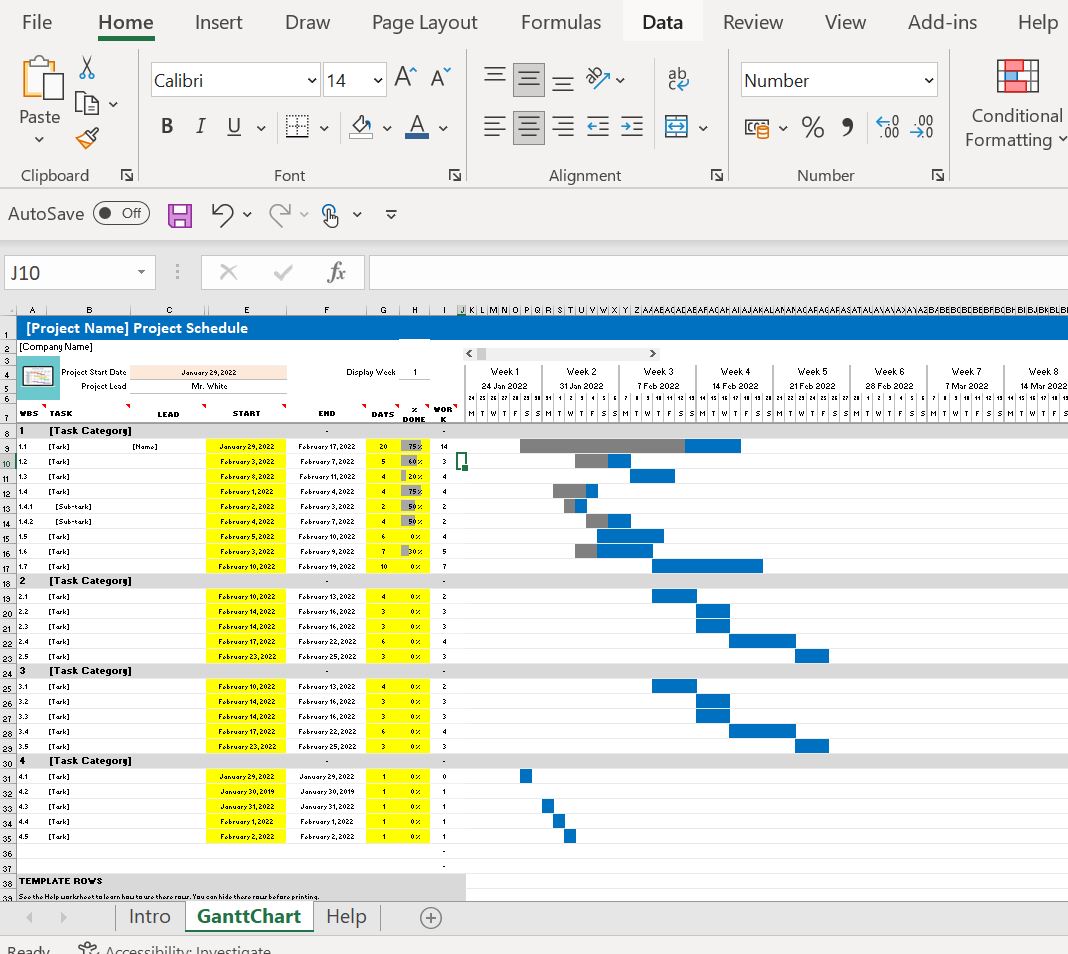Toggle Italic formatting
Viewport: 1068px width, 954px height.
[x=200, y=127]
